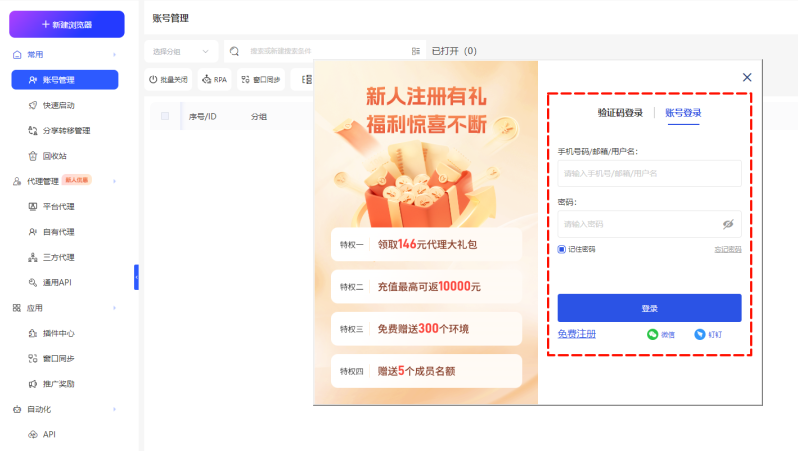This screenshot has width=798, height=451.
Task: Click the person icon beside 自有代理
Action: click(33, 232)
